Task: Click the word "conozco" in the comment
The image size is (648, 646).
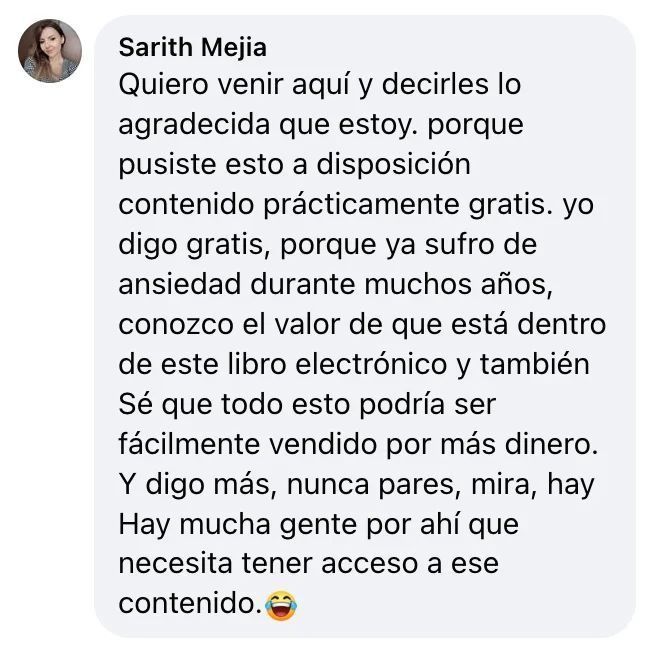Action: (176, 325)
